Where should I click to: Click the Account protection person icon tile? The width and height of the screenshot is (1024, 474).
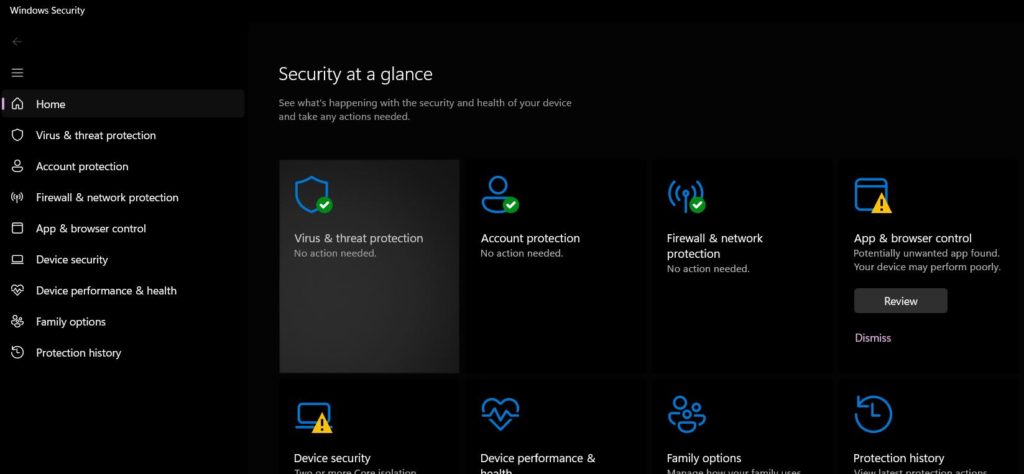[498, 194]
